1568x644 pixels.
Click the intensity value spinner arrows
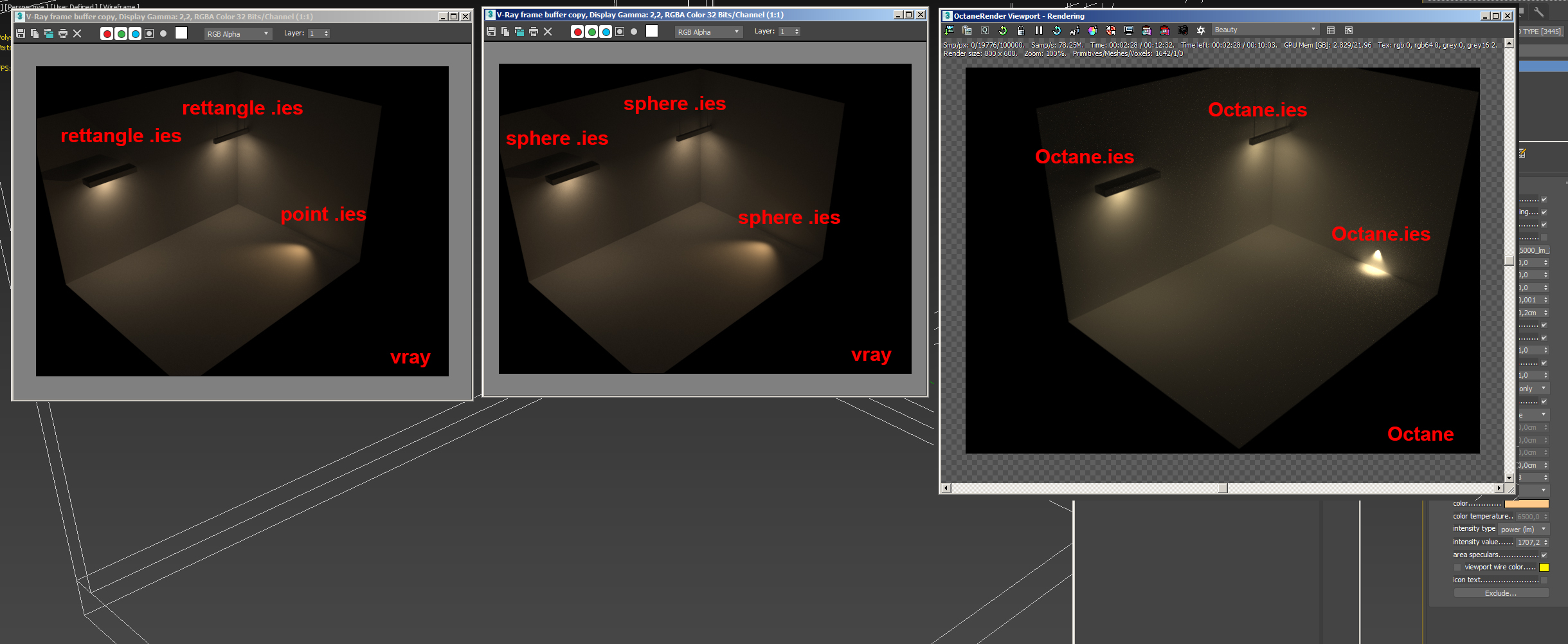pyautogui.click(x=1546, y=542)
